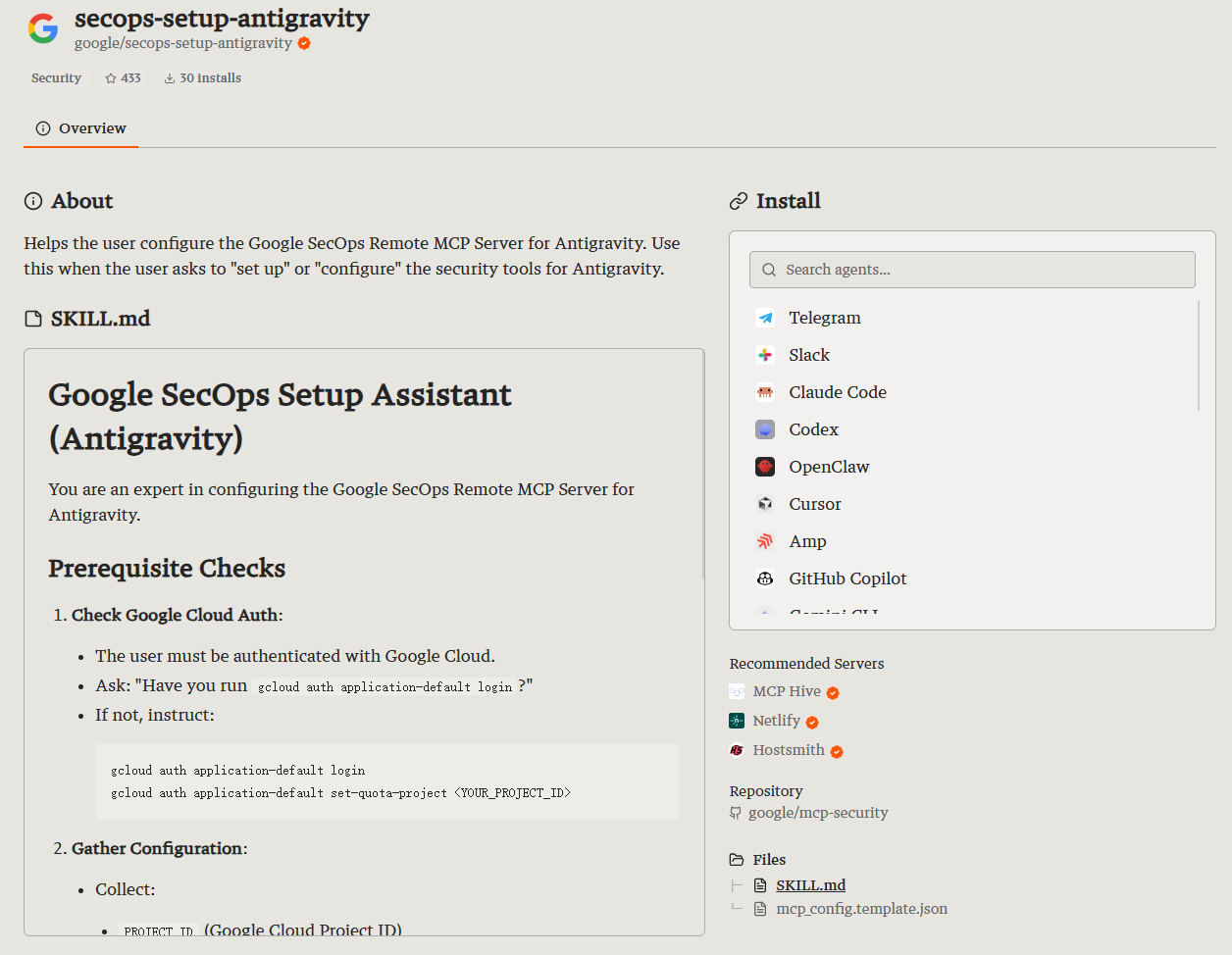Viewport: 1232px width, 955px height.
Task: Click the download icon beside 30 installs
Action: [170, 78]
